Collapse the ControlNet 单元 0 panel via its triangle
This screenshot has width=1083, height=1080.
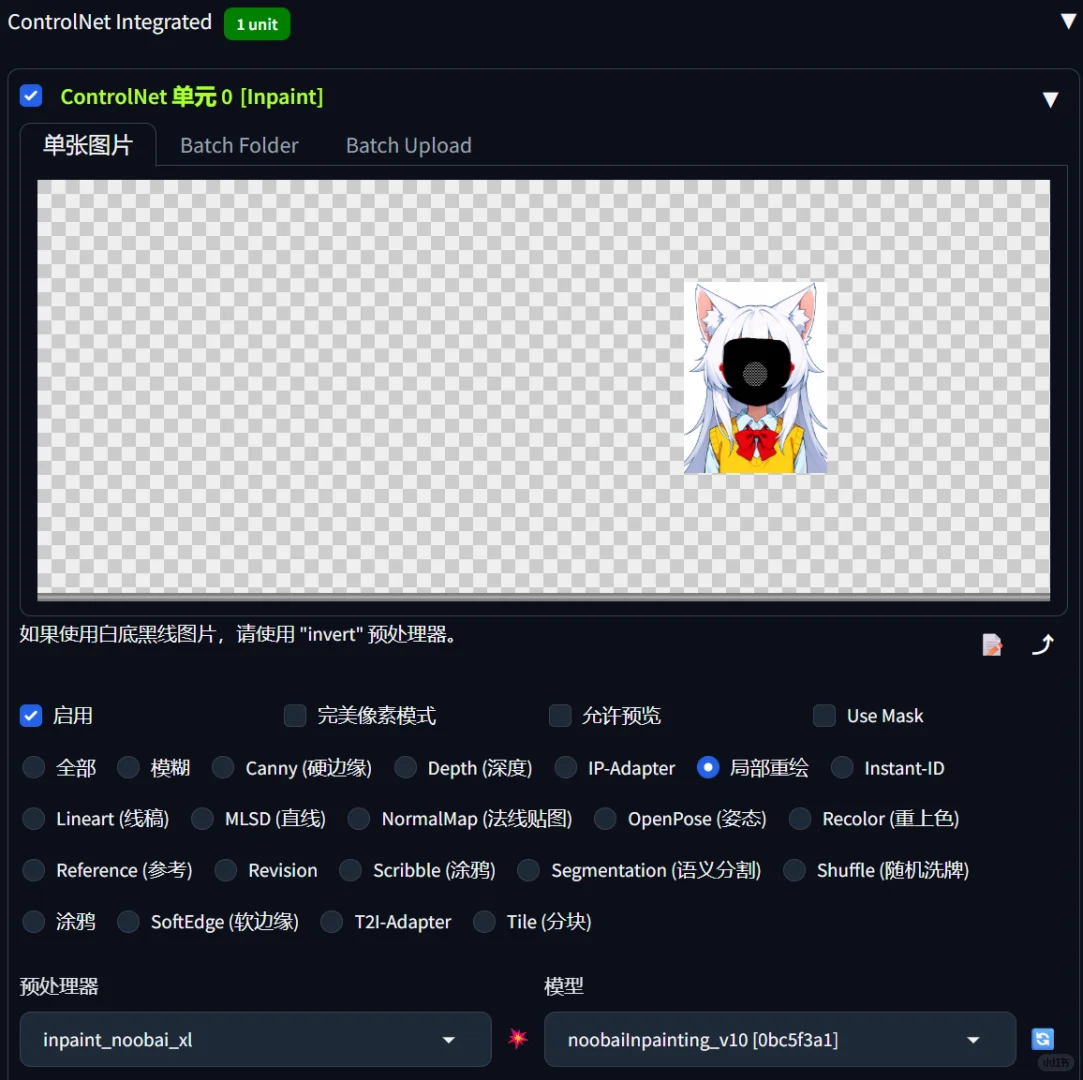pos(1050,99)
